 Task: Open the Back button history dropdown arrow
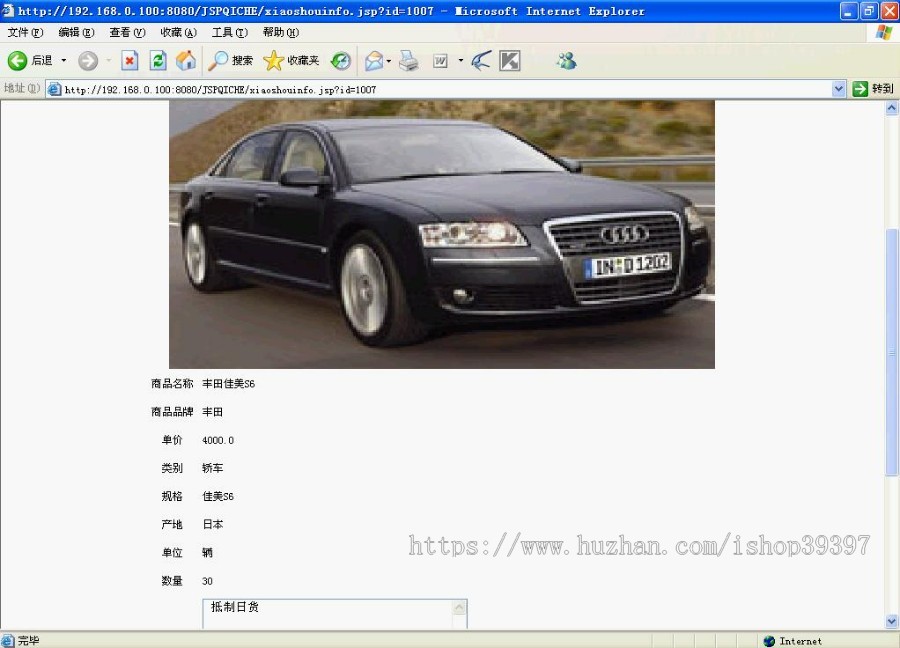[x=64, y=60]
